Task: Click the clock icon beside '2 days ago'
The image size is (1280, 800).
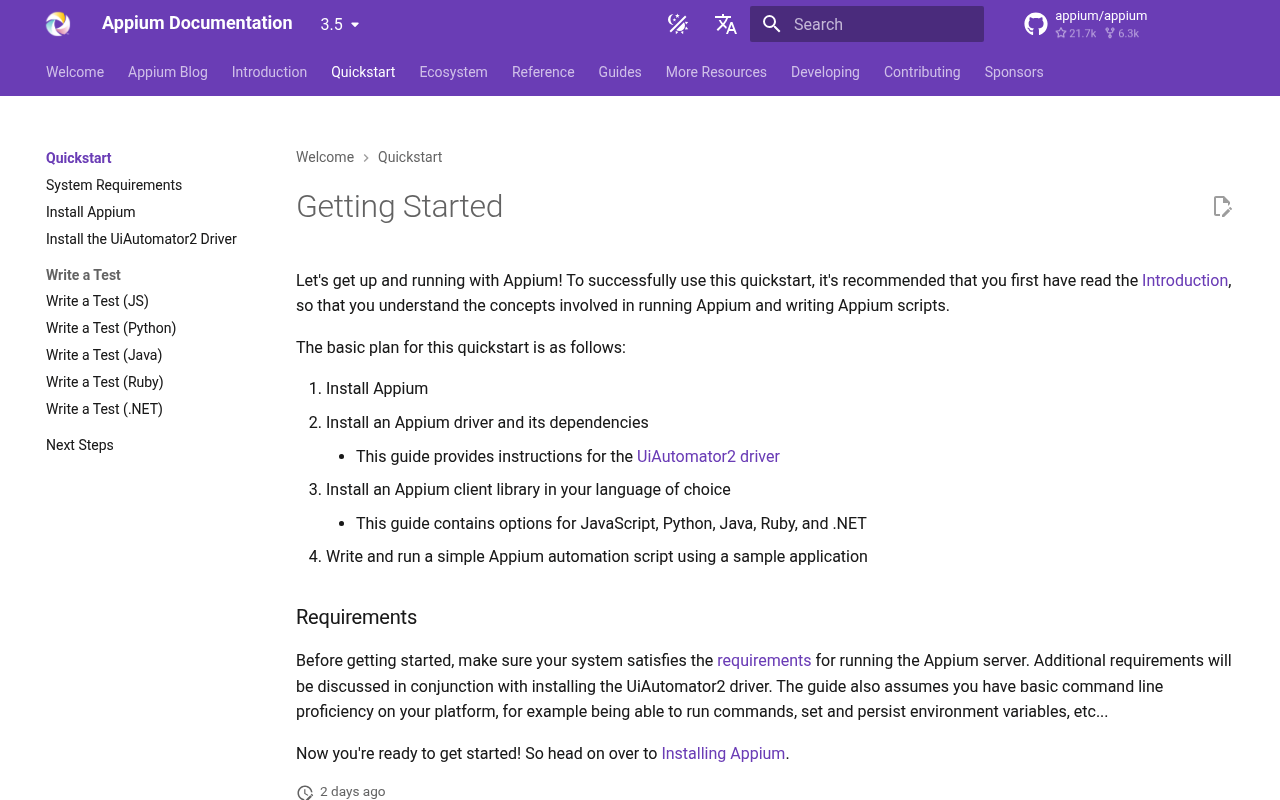Action: tap(305, 792)
